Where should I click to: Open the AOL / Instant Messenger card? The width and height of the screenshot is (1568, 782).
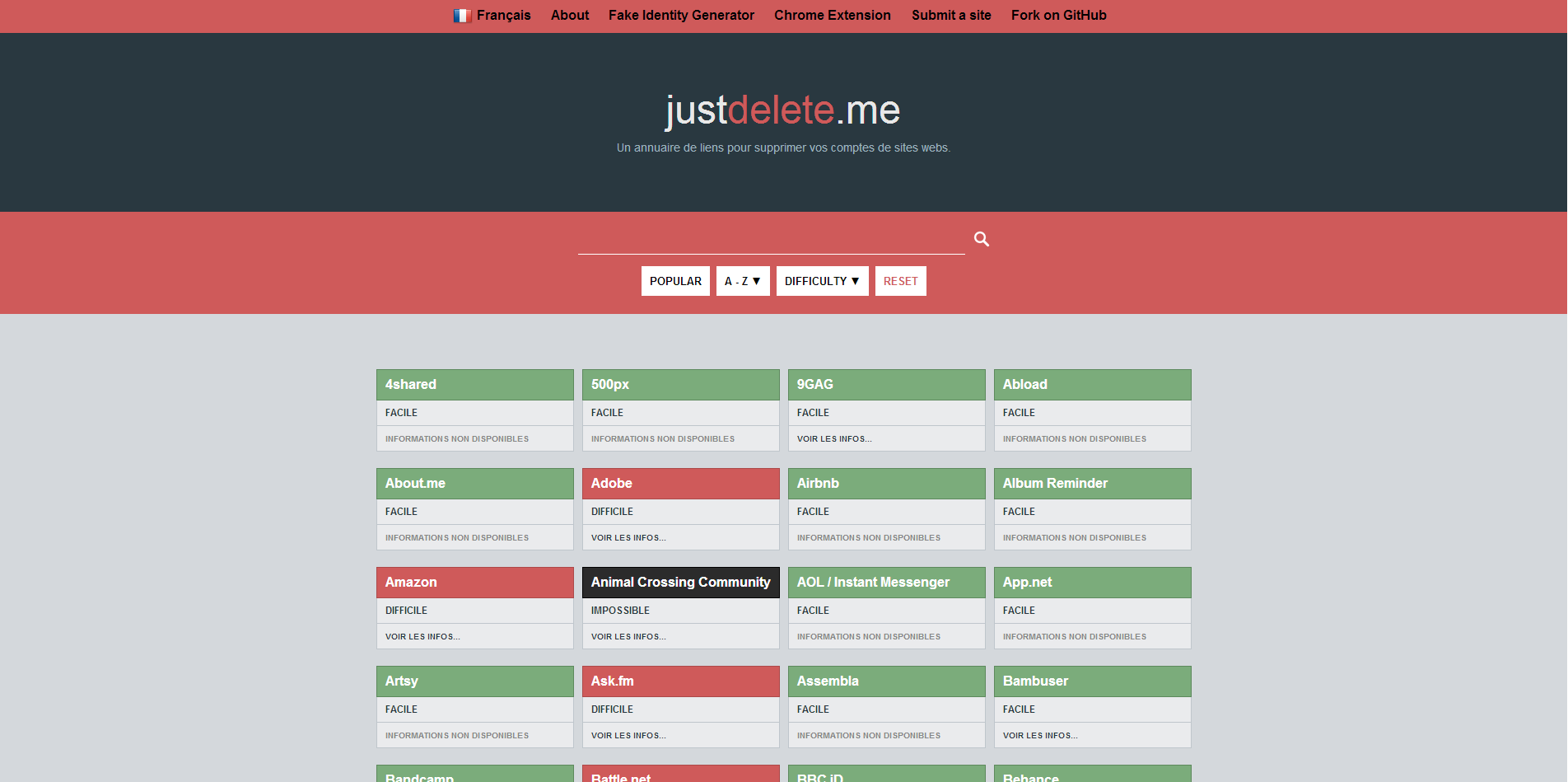887,583
